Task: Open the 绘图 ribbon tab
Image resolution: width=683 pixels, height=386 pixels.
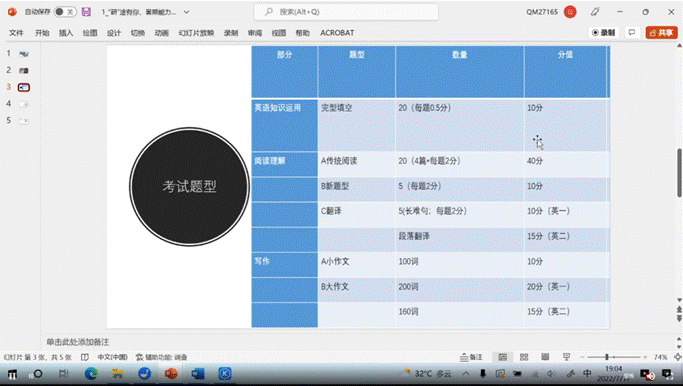Action: (90, 33)
